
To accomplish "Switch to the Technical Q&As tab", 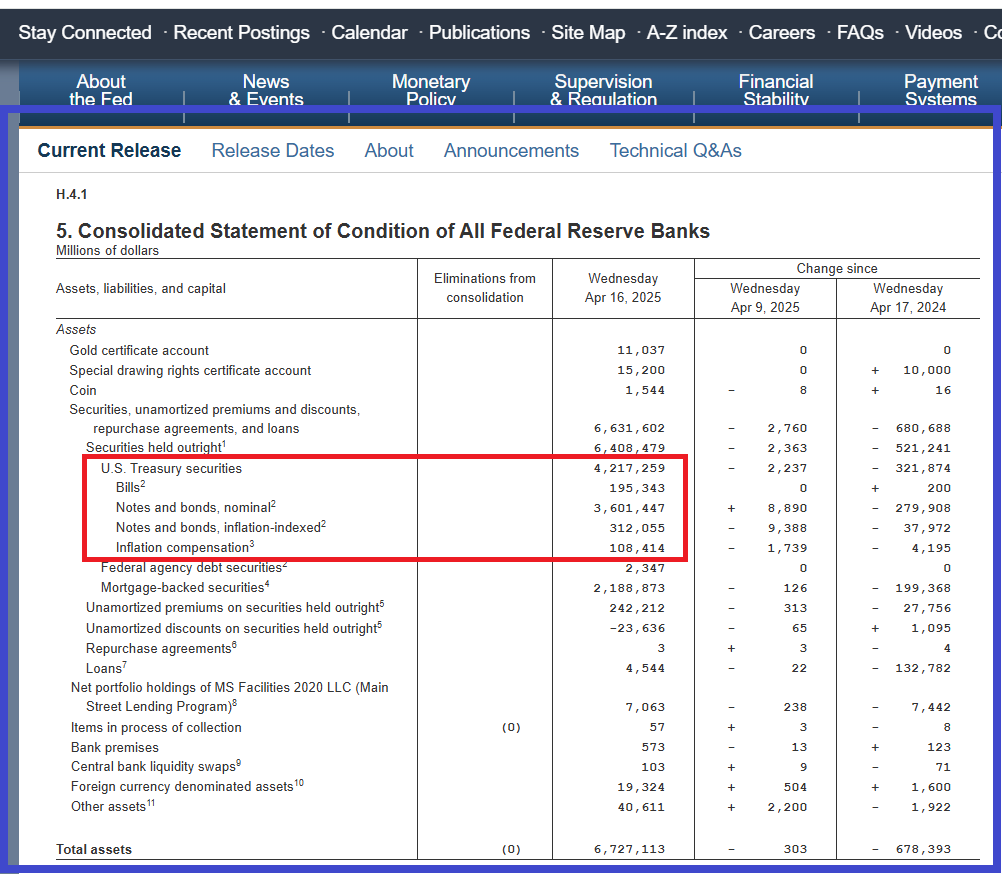I will coord(676,151).
